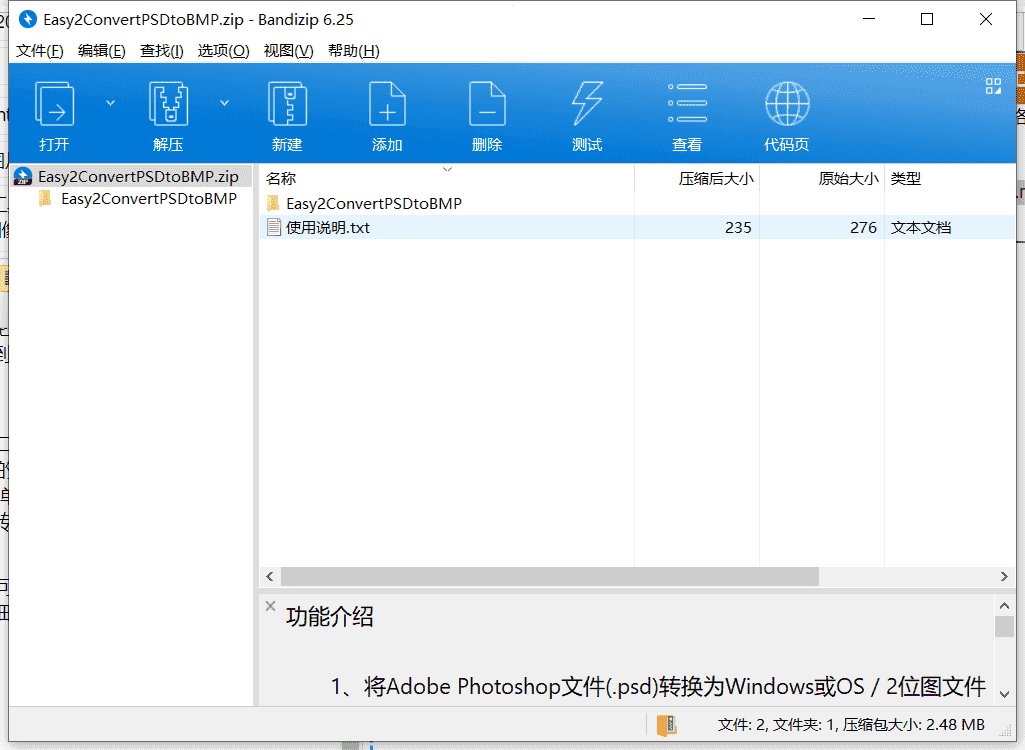This screenshot has width=1025, height=750.
Task: Sort by 类型 column header
Action: pos(906,179)
